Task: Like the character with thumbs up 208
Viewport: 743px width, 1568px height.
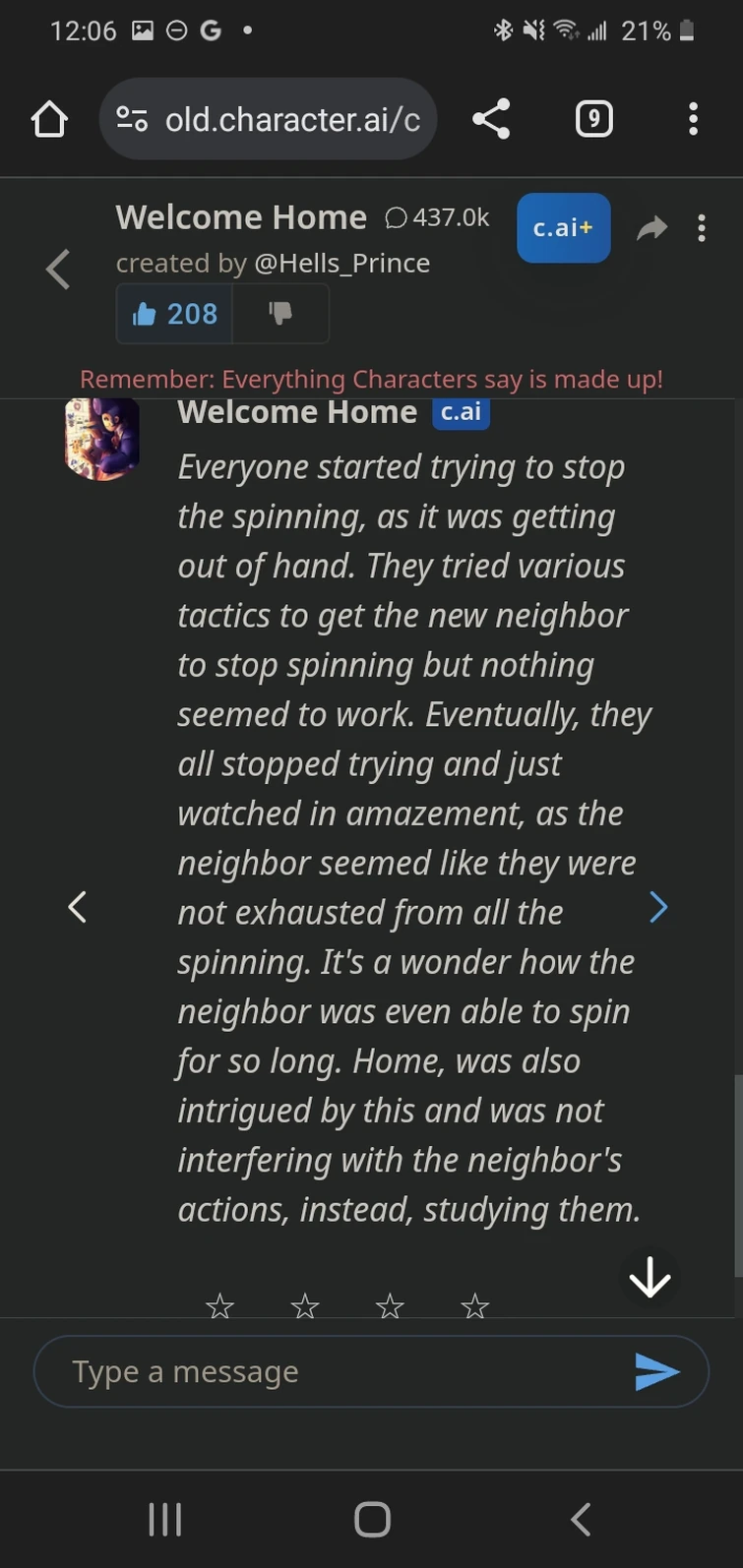Action: click(x=175, y=314)
